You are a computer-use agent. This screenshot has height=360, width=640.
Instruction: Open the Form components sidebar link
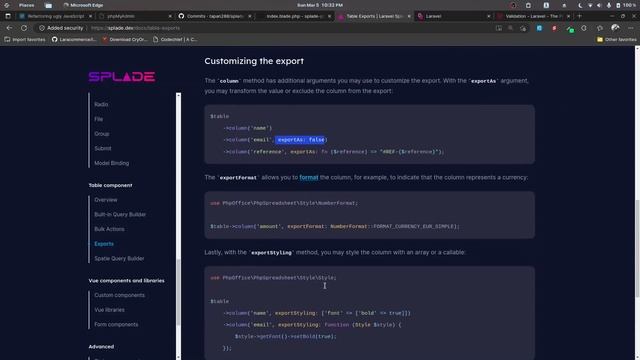click(x=116, y=324)
